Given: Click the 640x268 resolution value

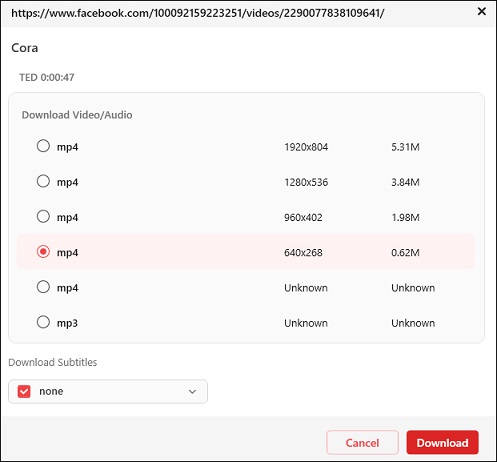Looking at the screenshot, I should pyautogui.click(x=303, y=253).
